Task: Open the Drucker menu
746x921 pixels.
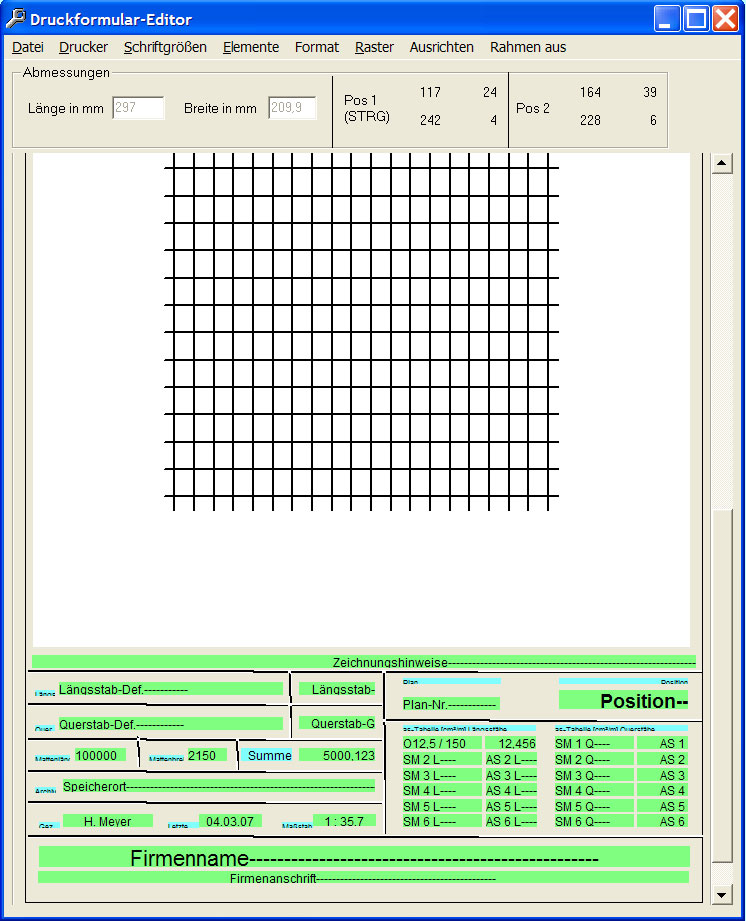Action: 83,47
